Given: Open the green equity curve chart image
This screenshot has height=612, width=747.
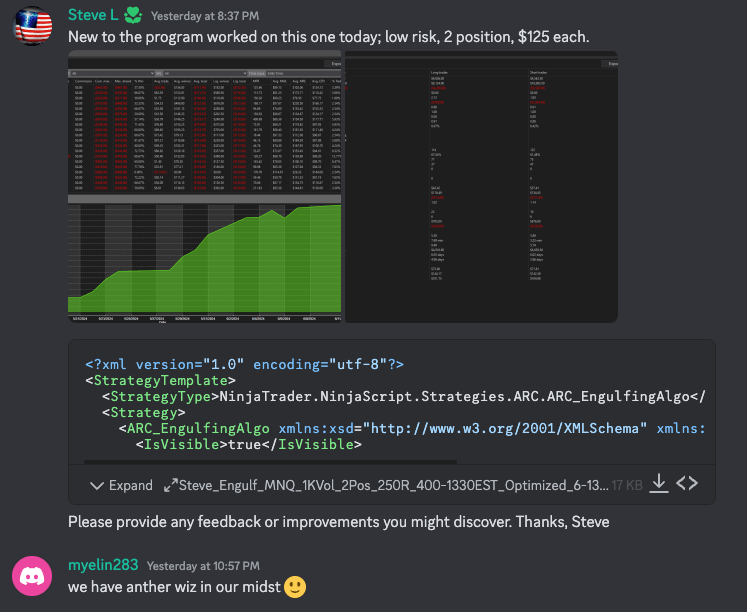Looking at the screenshot, I should coord(204,186).
